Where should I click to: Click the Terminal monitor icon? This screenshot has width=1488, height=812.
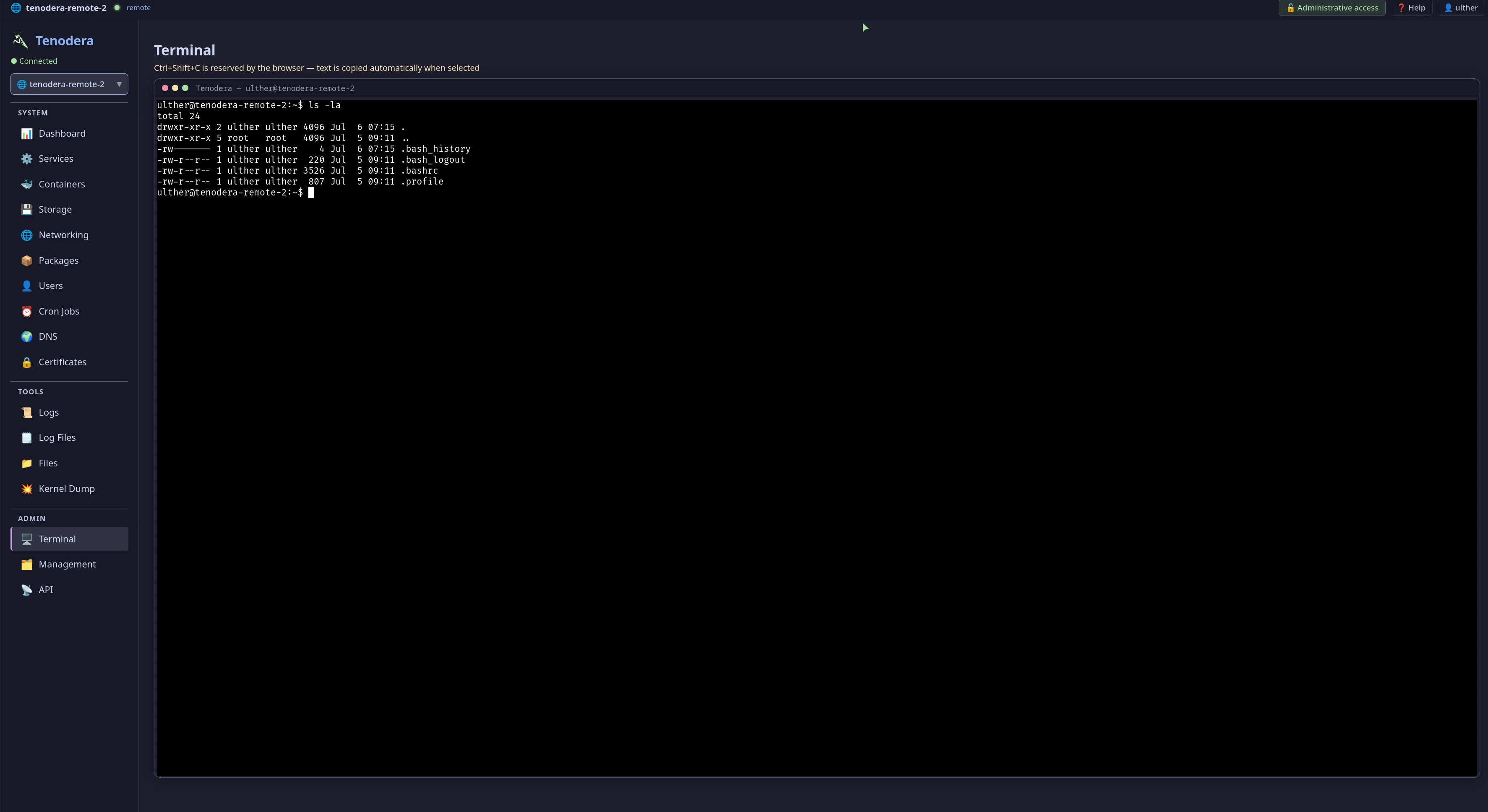coord(26,539)
